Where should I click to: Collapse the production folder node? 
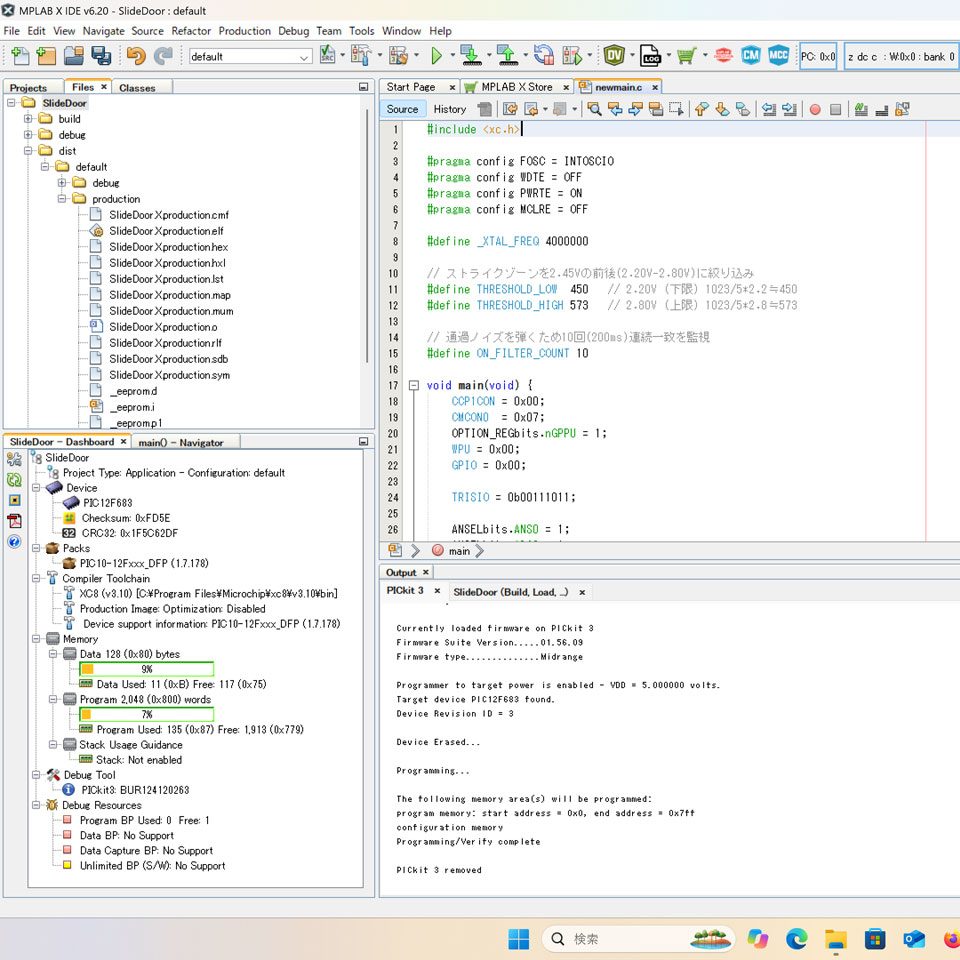62,199
